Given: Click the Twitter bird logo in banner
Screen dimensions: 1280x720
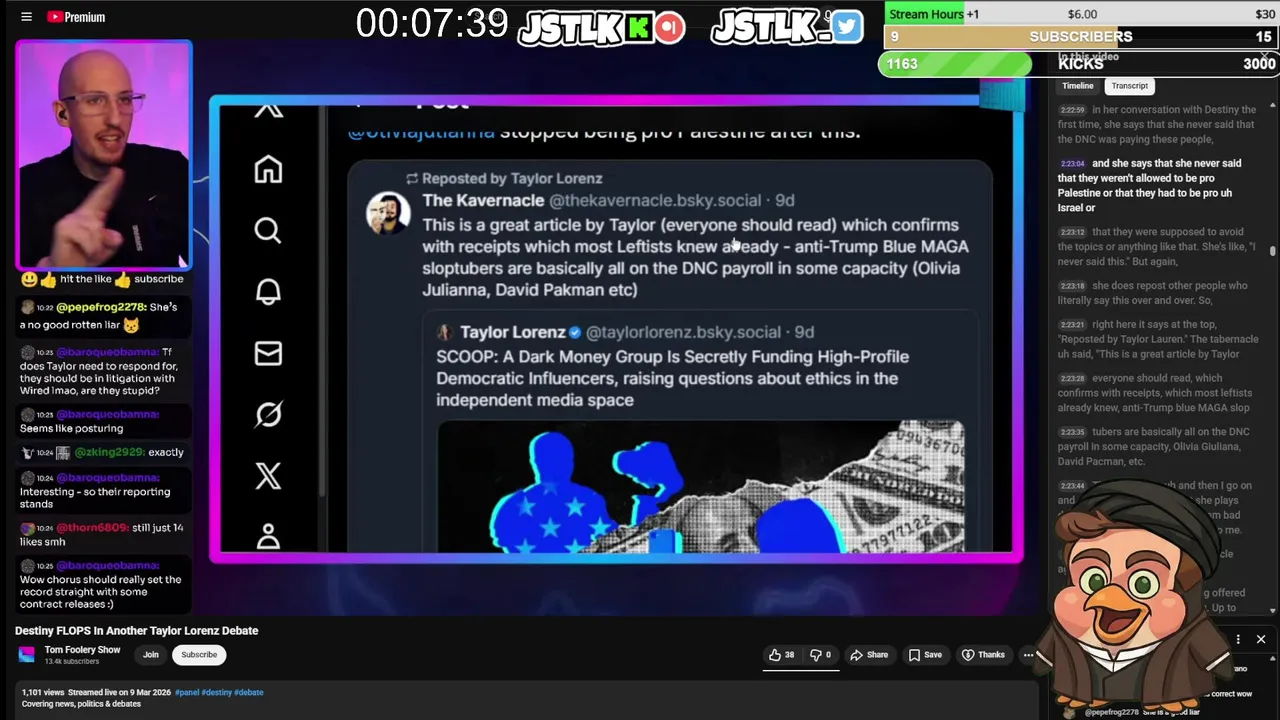Looking at the screenshot, I should (x=846, y=27).
